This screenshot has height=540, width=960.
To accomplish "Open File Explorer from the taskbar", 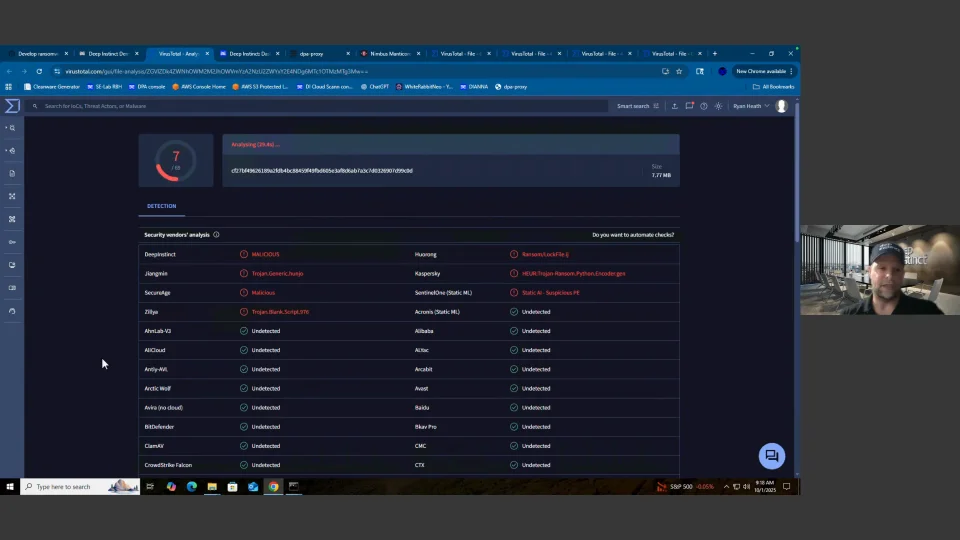I will 212,487.
